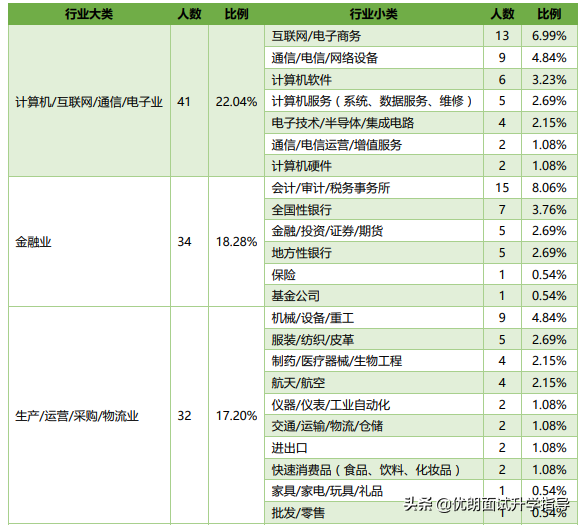Viewport: 583px width, 525px height.
Task: Select the 会计/审计/税务事务所 row
Action: pyautogui.click(x=421, y=188)
